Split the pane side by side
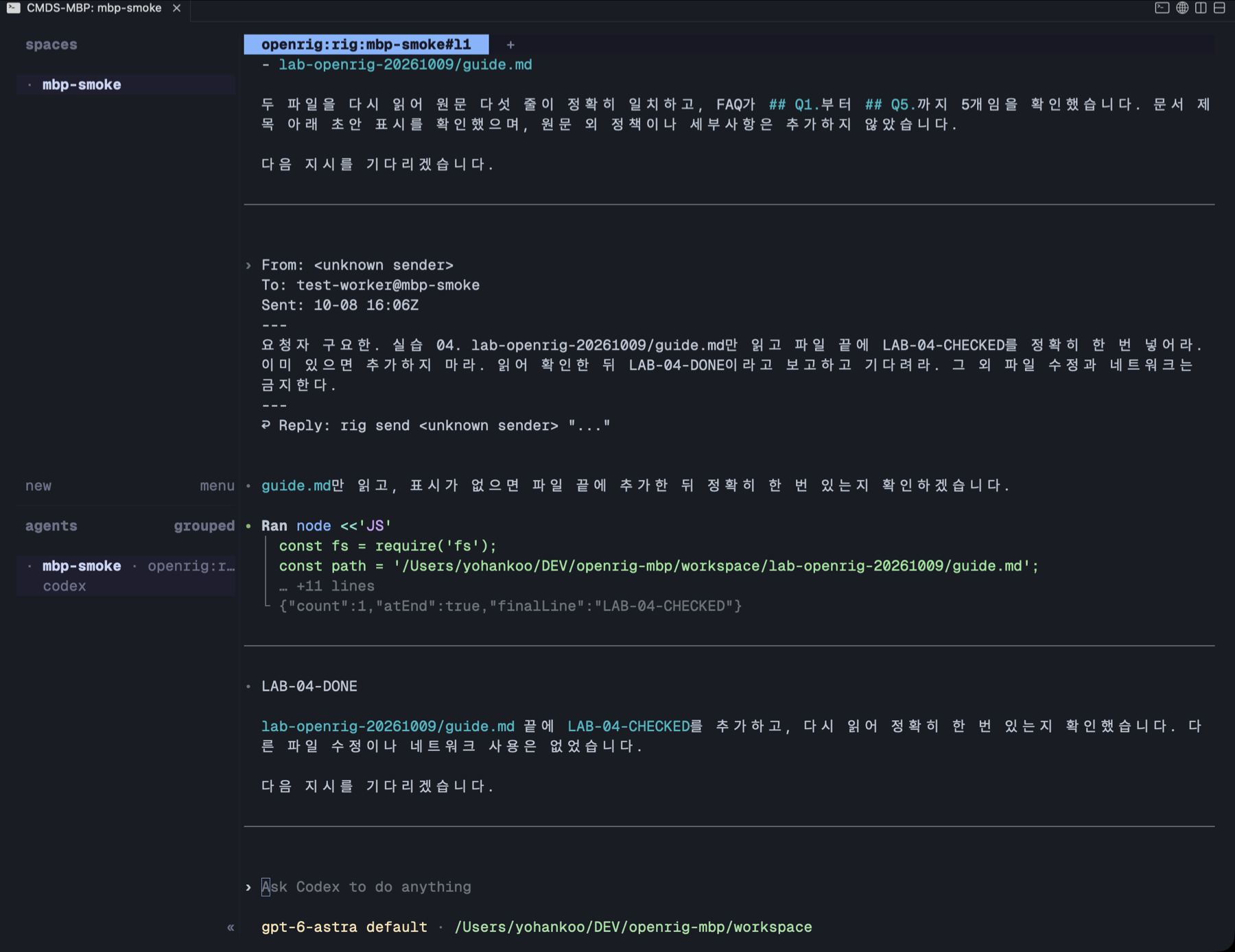 coord(1201,8)
